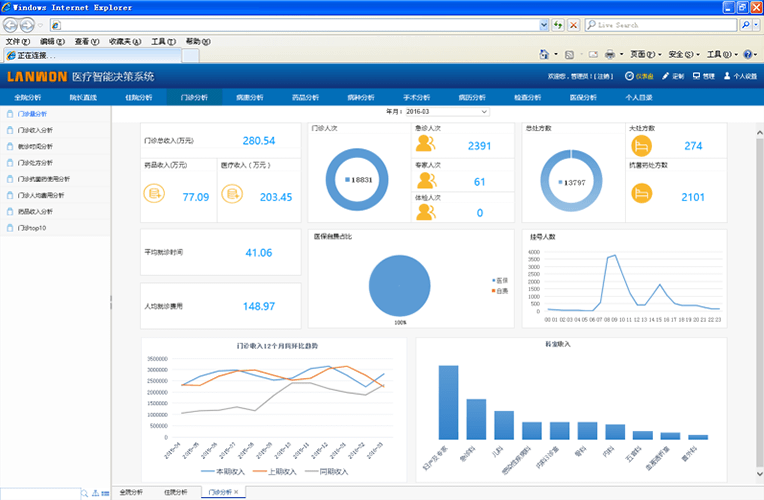Click the IE Back navigation button
This screenshot has height=500, width=764.
10,24
